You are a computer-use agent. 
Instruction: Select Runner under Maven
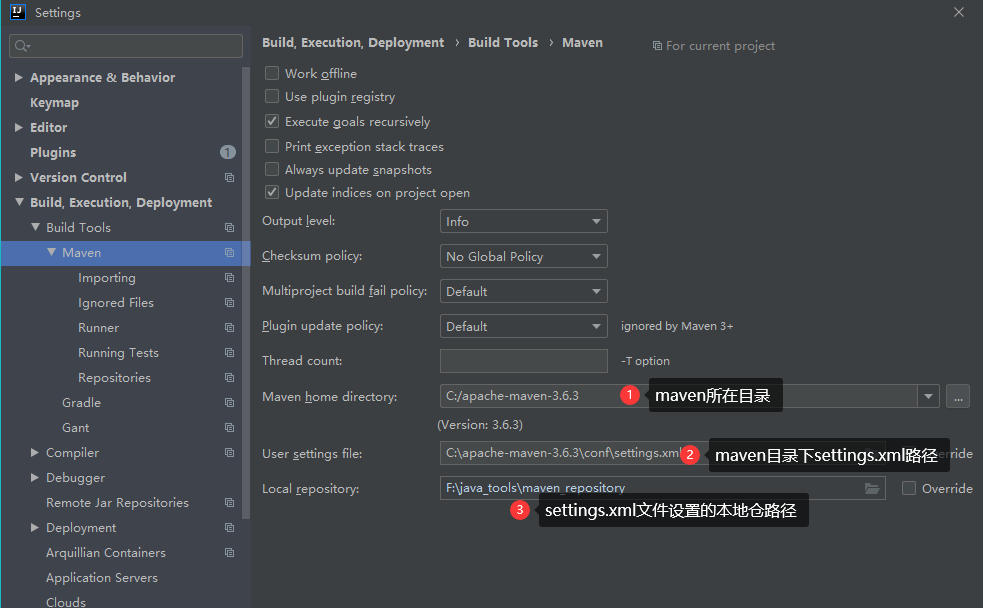pyautogui.click(x=98, y=328)
